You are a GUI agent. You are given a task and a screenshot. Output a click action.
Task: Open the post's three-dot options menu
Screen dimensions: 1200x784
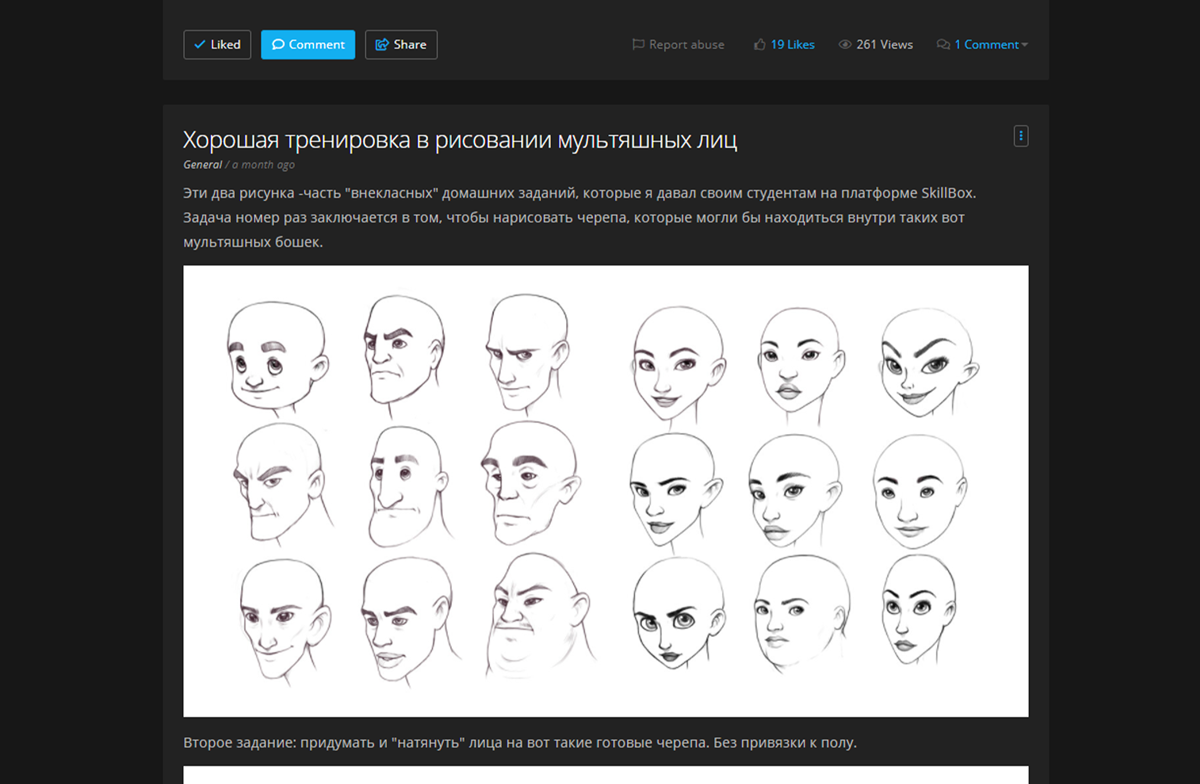point(1020,135)
